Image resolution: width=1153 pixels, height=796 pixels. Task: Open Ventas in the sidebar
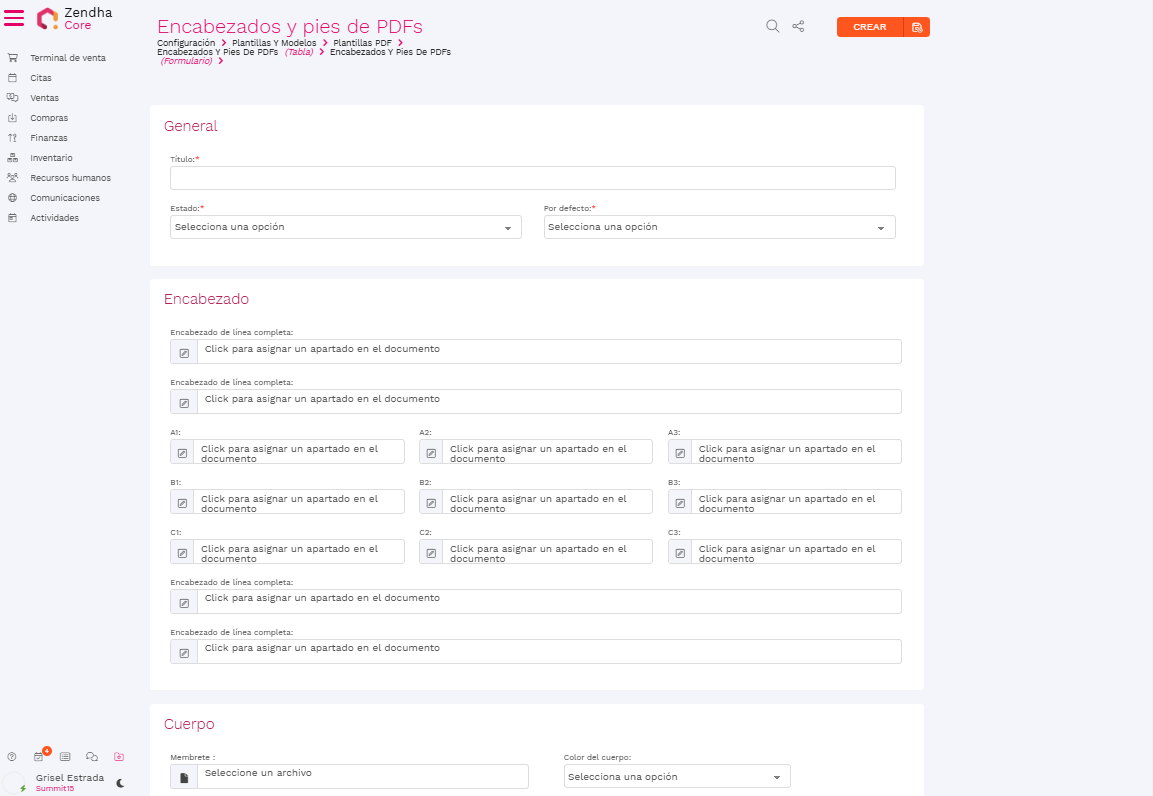[x=44, y=98]
